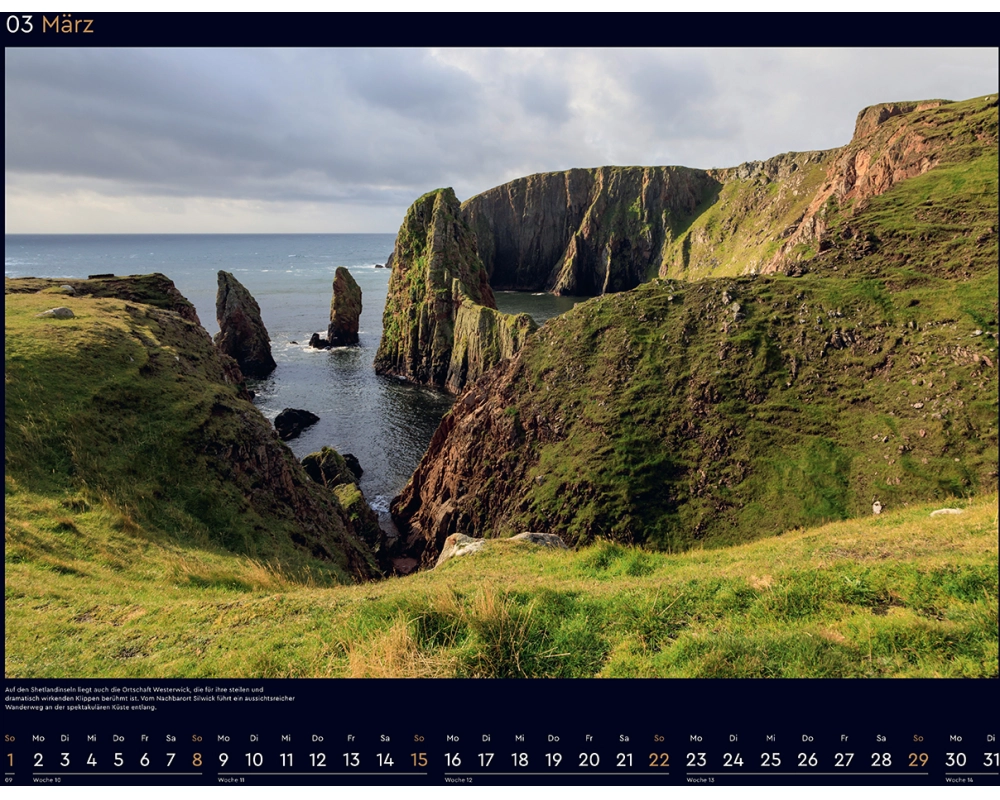This screenshot has width=1000, height=800.
Task: Pick Monday March 2
Action: coord(38,760)
